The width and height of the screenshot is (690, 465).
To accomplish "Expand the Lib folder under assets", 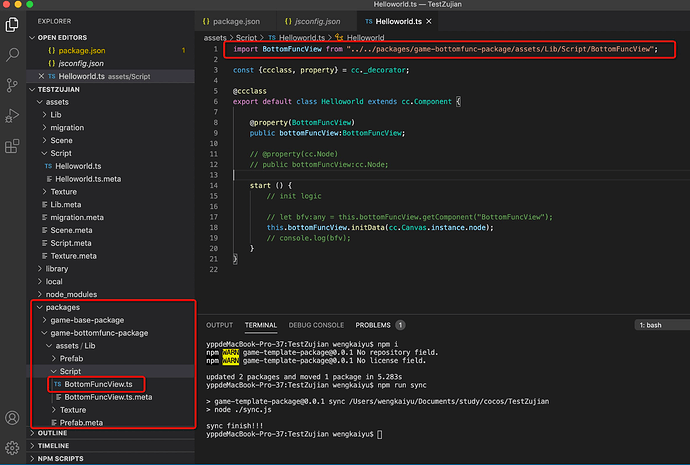I will tap(44, 115).
